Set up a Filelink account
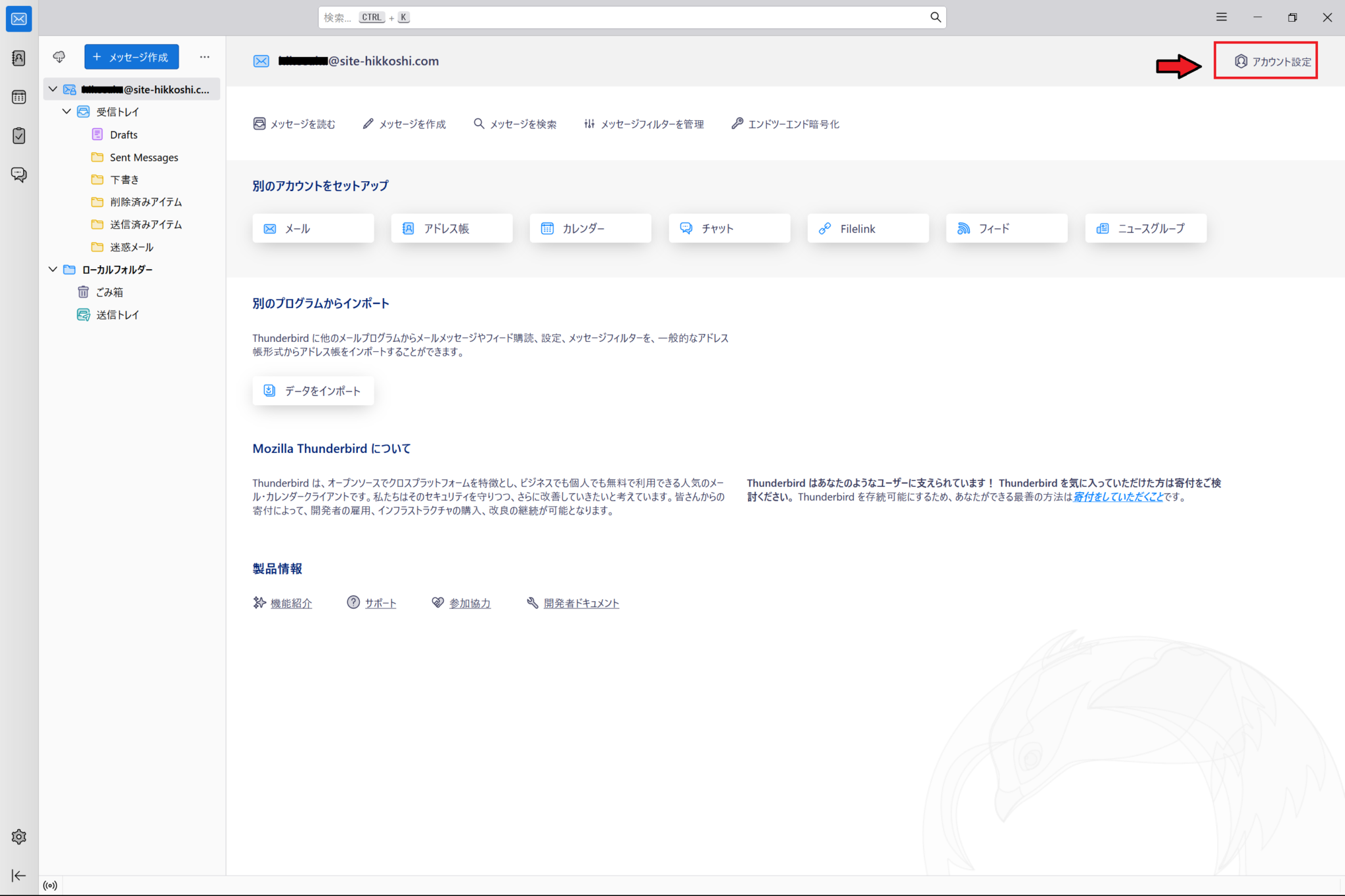Image resolution: width=1345 pixels, height=896 pixels. pos(867,228)
